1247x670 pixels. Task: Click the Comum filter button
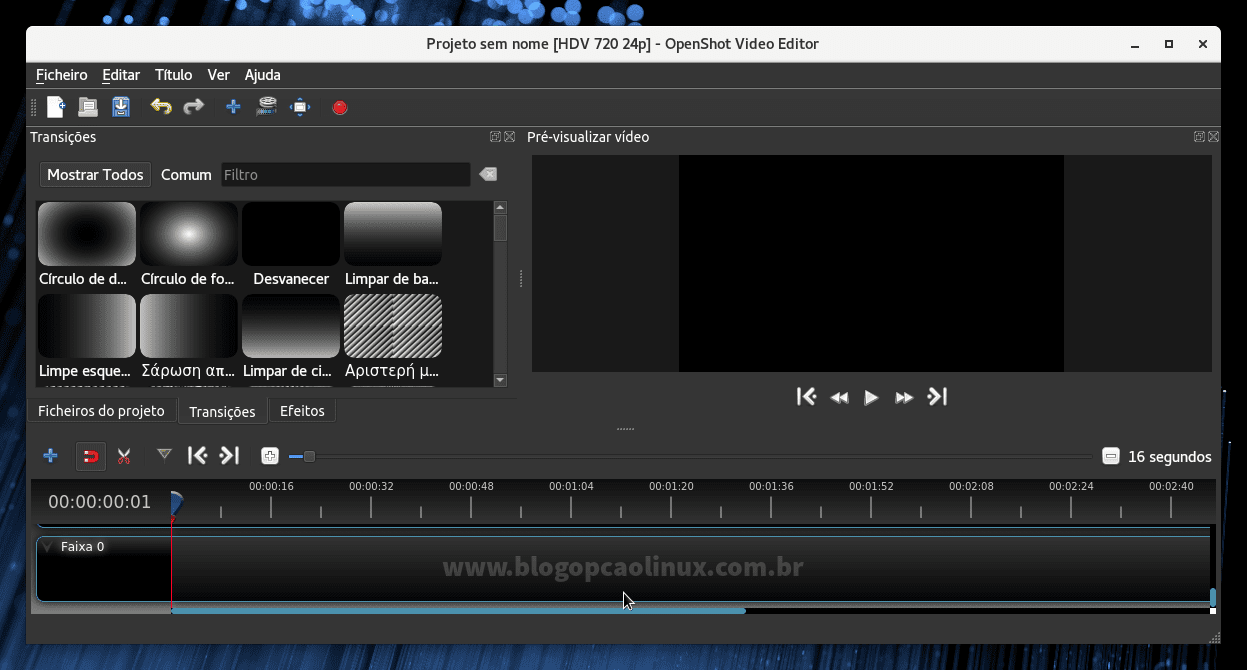pyautogui.click(x=186, y=174)
